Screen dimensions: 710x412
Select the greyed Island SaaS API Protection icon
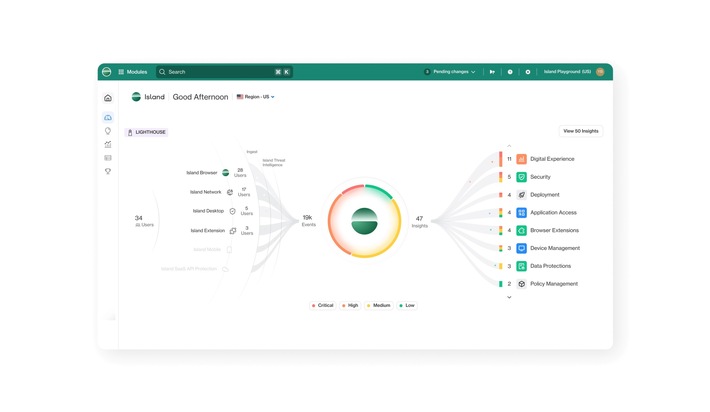[225, 269]
